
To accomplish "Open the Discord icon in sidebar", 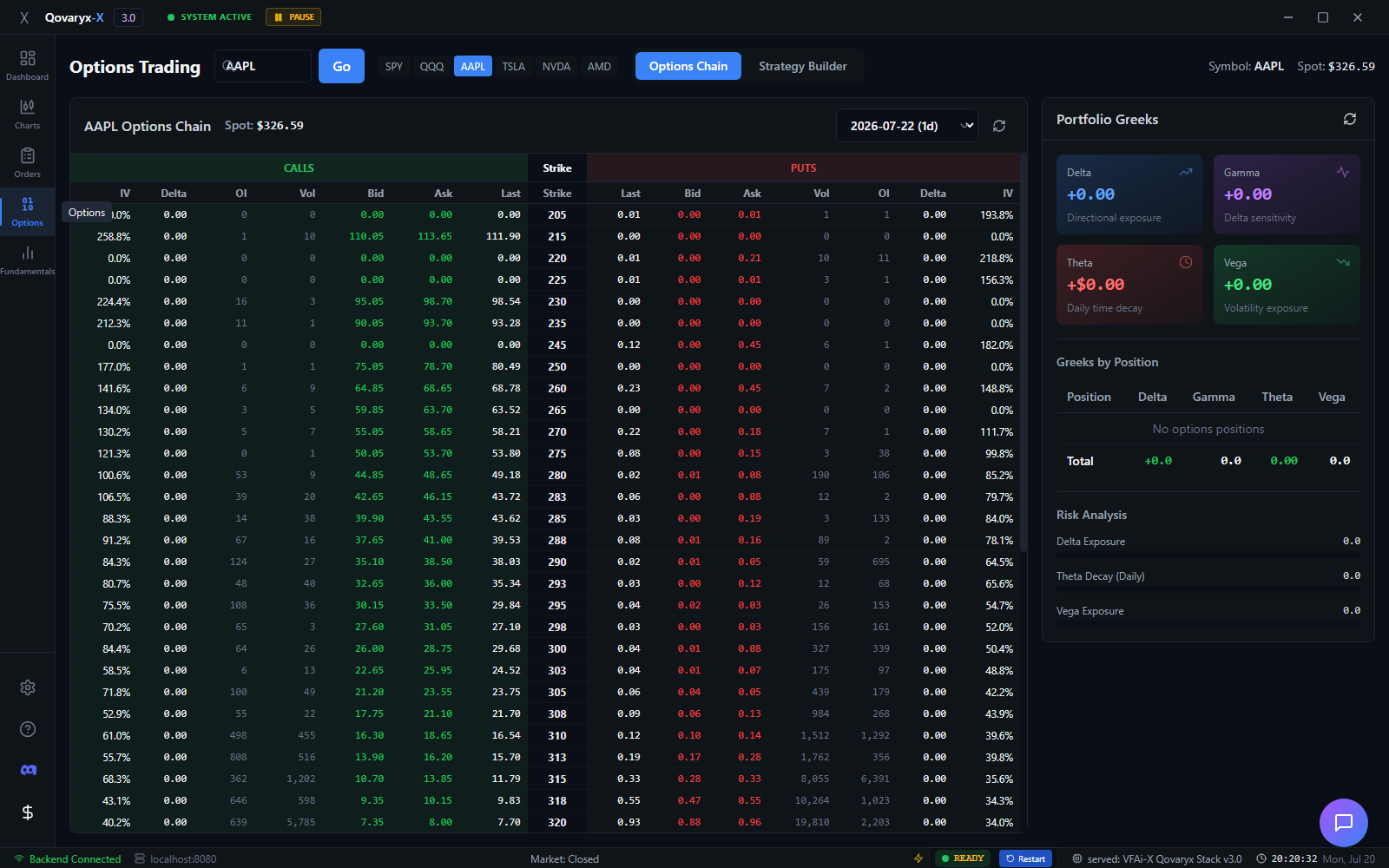I will coord(28,771).
